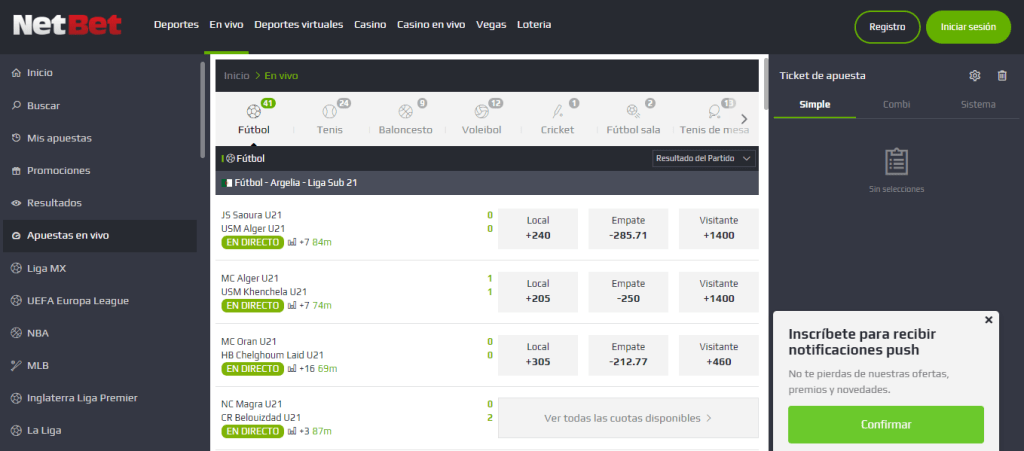This screenshot has height=451, width=1024.
Task: Show more sports with right arrow
Action: [x=744, y=119]
